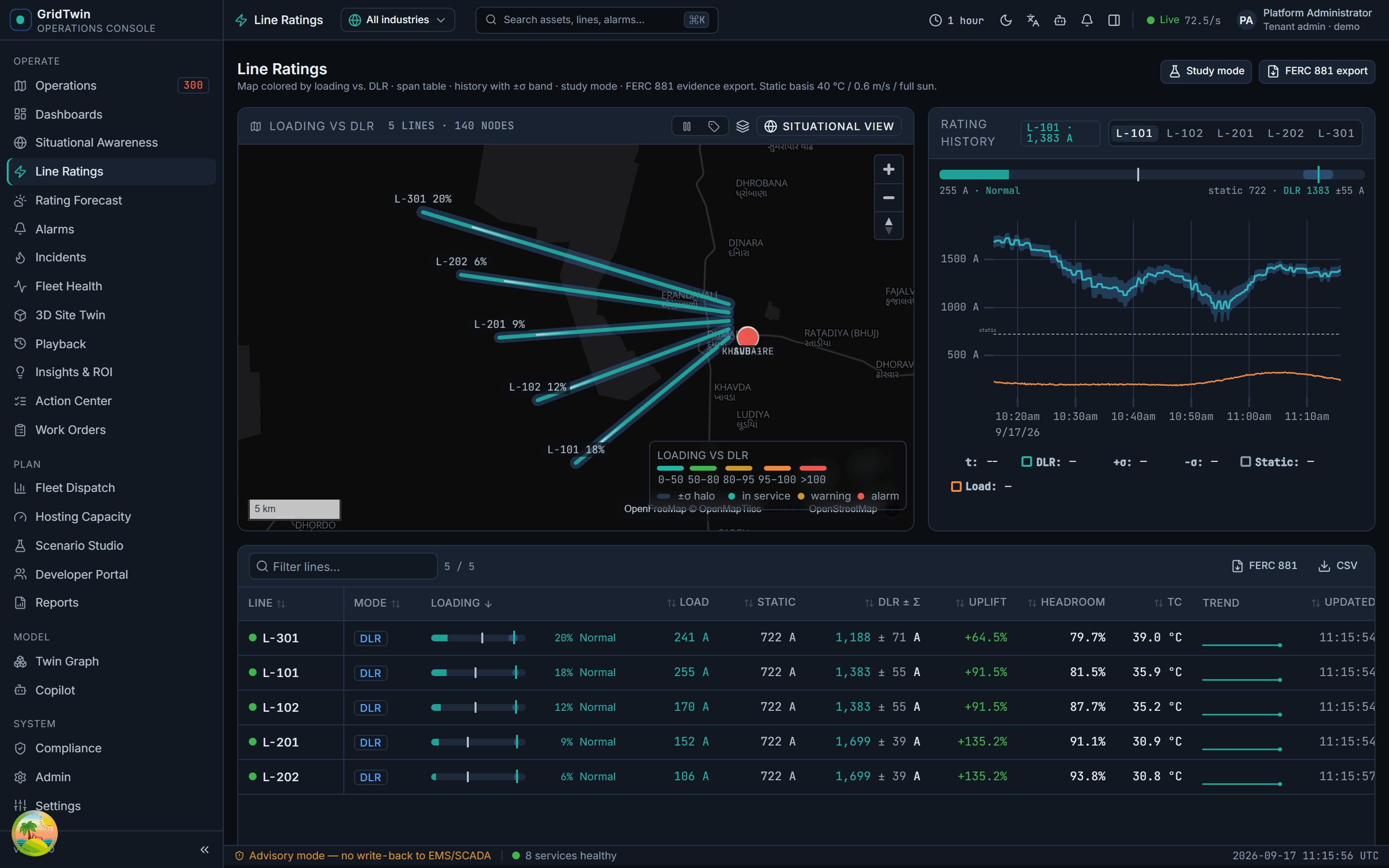Collapse the sidebar with double chevron

(x=204, y=849)
